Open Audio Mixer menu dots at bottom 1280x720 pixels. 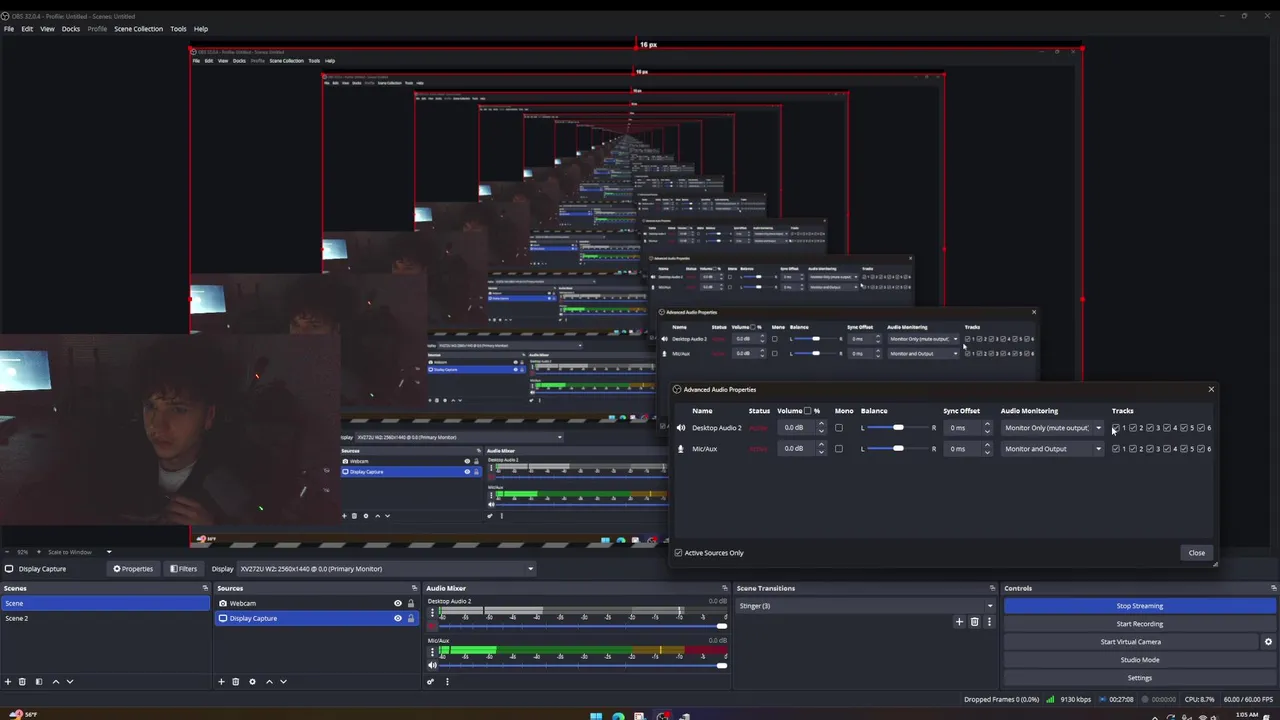pos(447,681)
